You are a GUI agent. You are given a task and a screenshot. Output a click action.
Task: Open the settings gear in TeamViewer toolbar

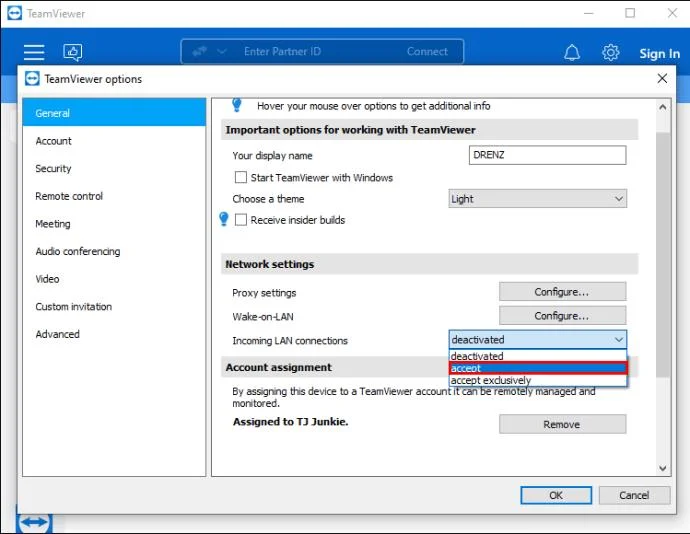click(x=610, y=53)
